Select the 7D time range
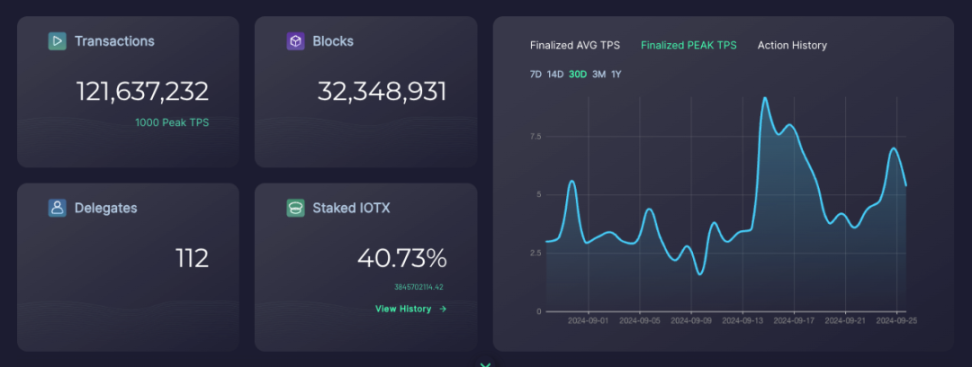Screen dimensions: 972x367 [536, 74]
